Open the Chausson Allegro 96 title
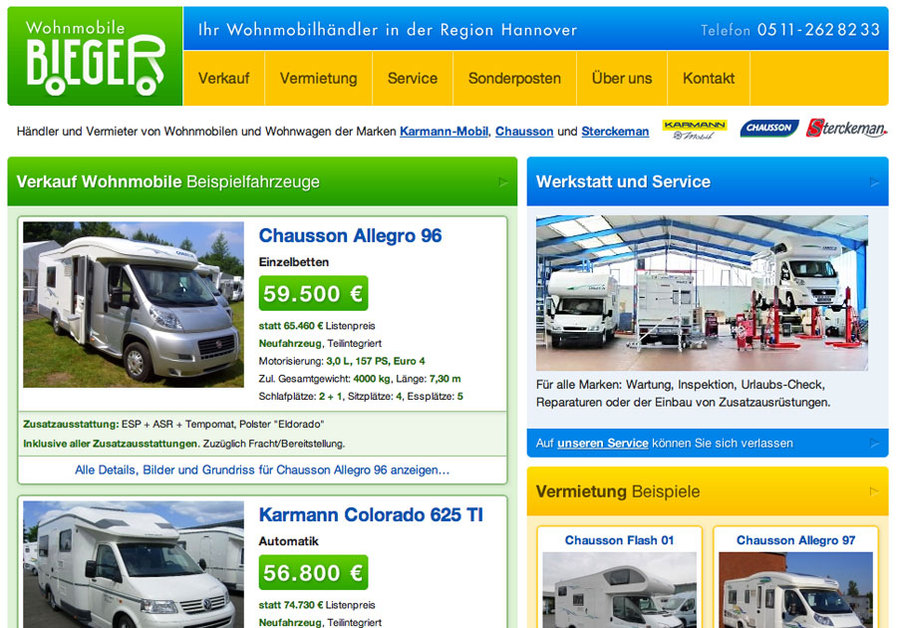This screenshot has height=628, width=897. point(350,236)
